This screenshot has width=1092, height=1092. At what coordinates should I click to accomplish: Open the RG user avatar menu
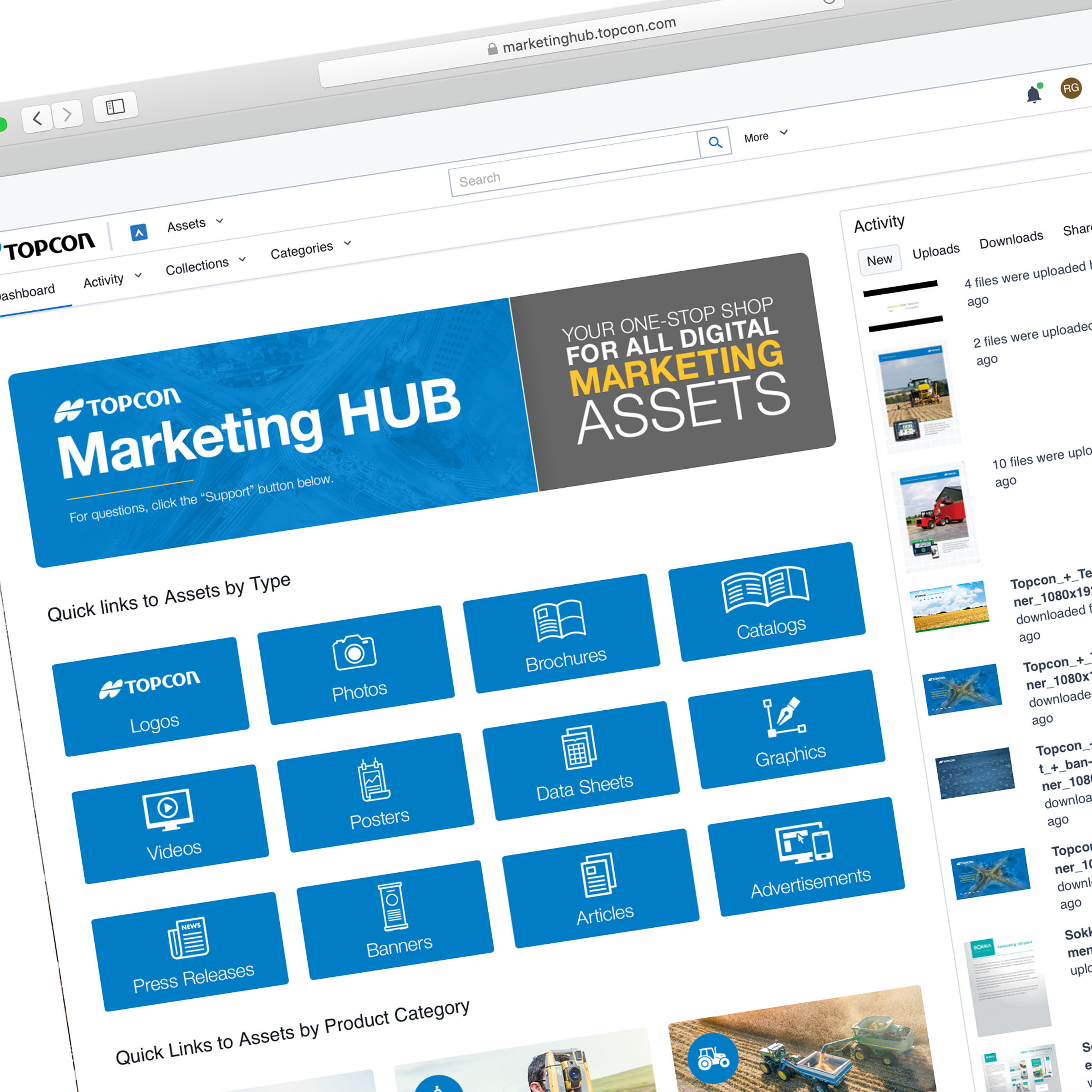(x=1071, y=88)
